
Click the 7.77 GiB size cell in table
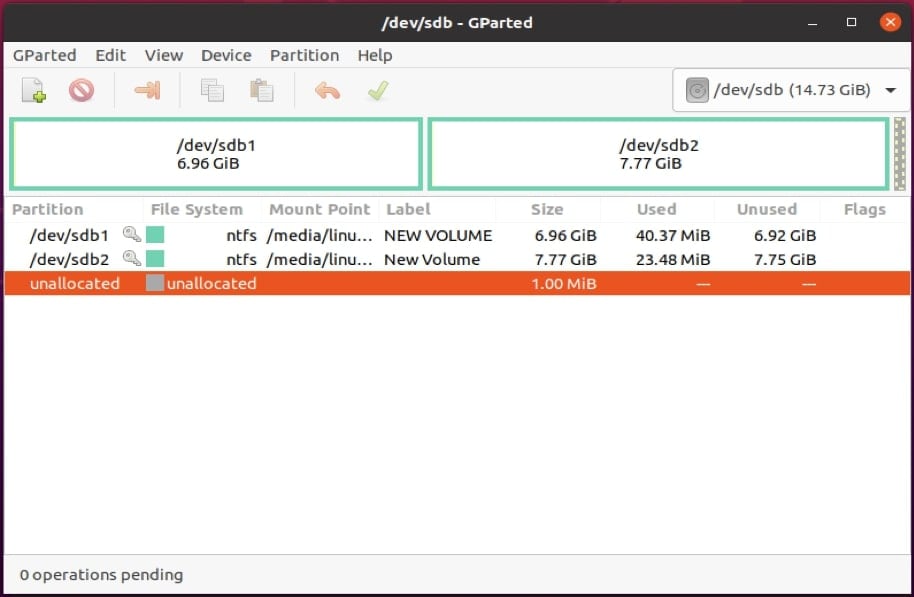point(565,259)
